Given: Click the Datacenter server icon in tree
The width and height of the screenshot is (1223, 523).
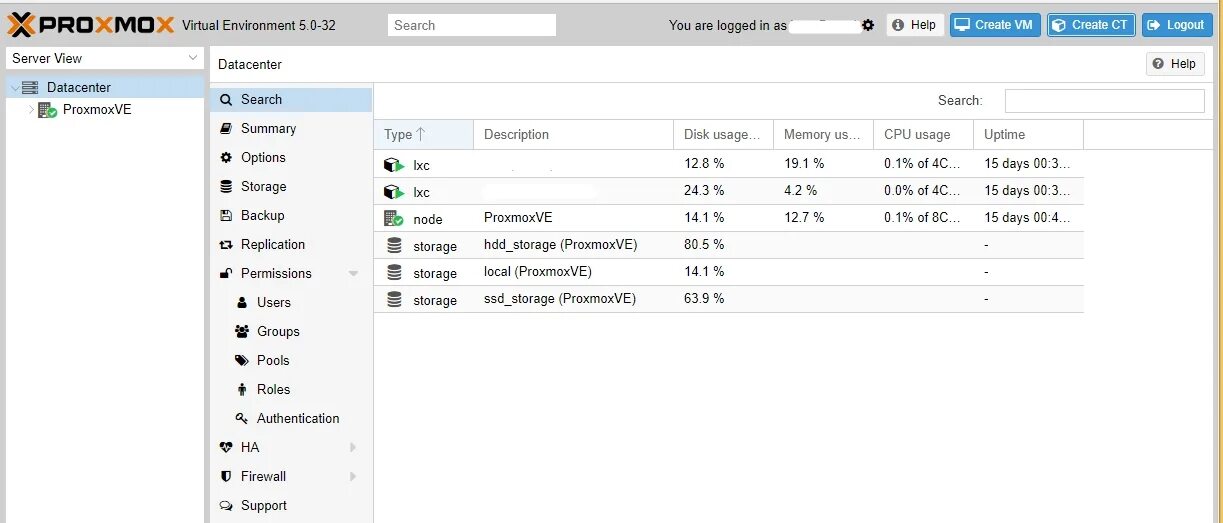Looking at the screenshot, I should [30, 88].
